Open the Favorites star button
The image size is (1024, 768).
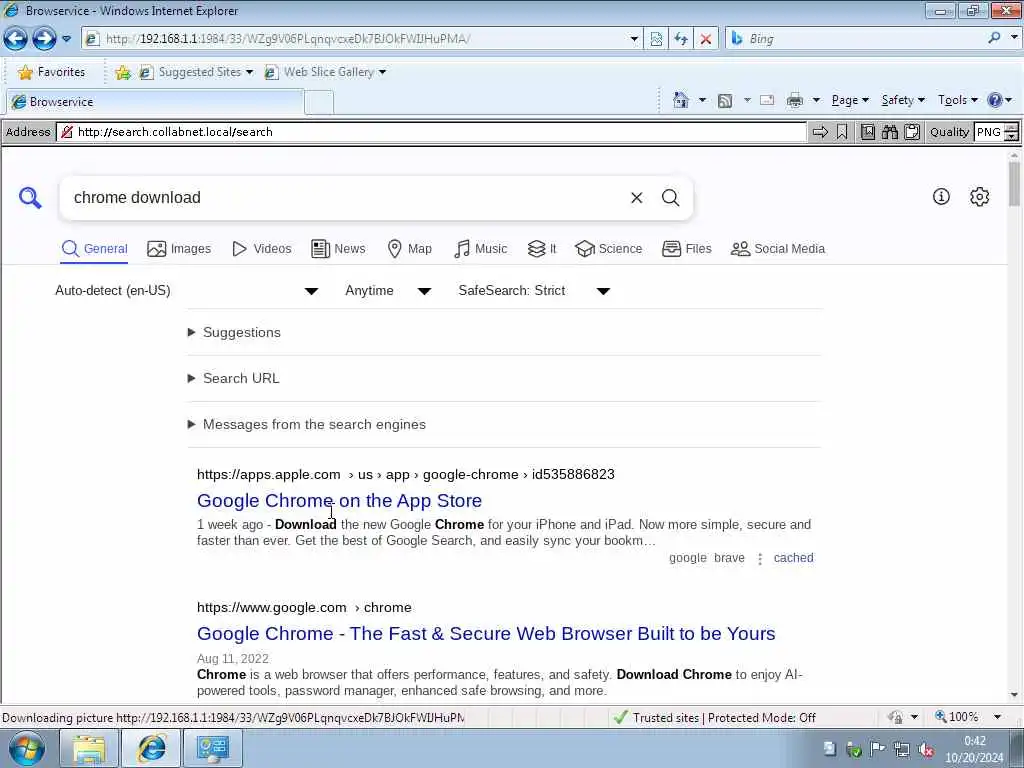pyautogui.click(x=52, y=72)
